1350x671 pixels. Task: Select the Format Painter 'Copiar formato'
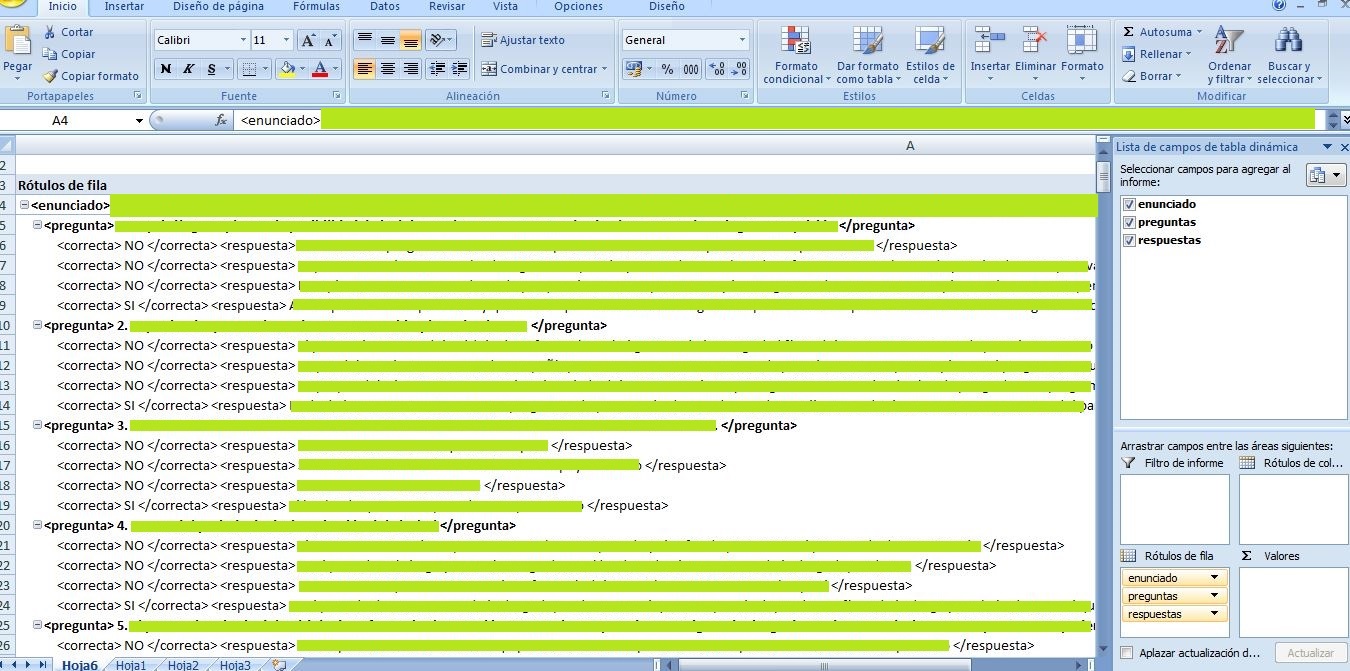point(91,76)
